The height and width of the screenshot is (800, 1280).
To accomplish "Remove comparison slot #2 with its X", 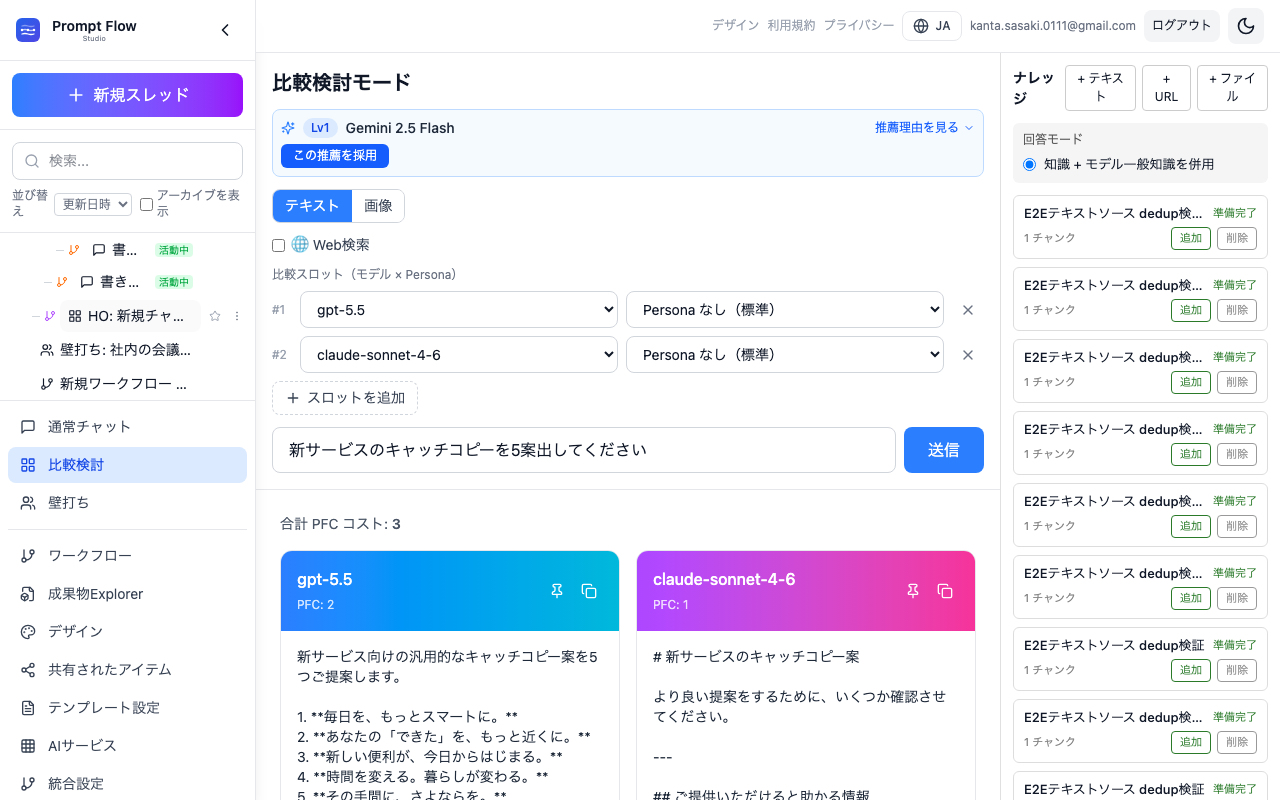I will tap(968, 355).
